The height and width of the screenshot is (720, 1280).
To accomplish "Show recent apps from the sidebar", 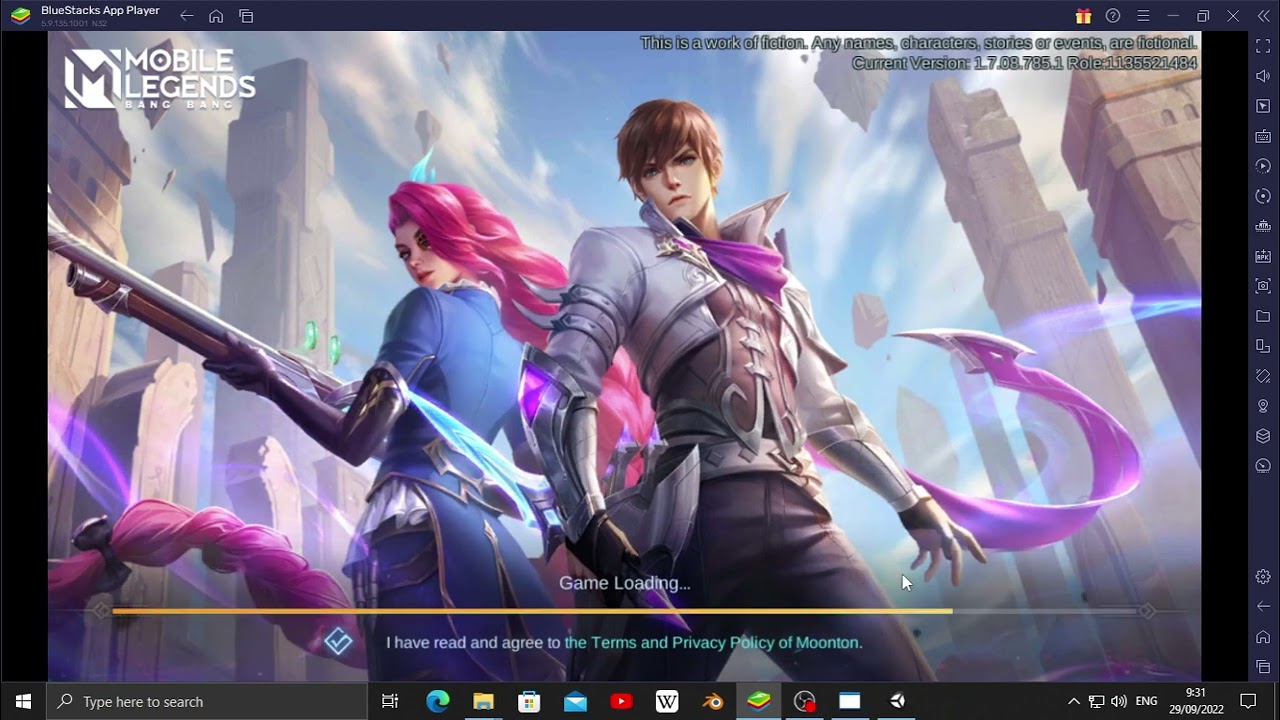I will click(x=1263, y=667).
